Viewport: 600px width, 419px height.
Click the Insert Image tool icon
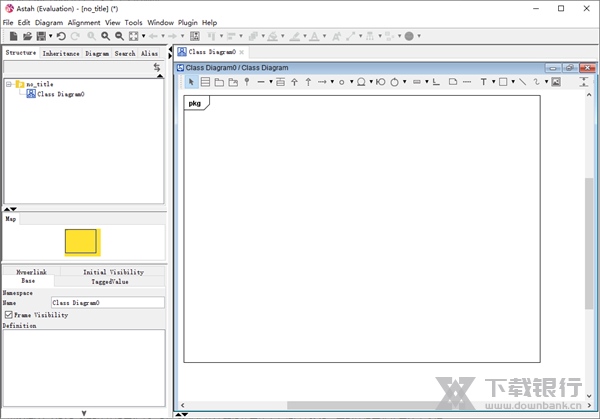pyautogui.click(x=555, y=82)
